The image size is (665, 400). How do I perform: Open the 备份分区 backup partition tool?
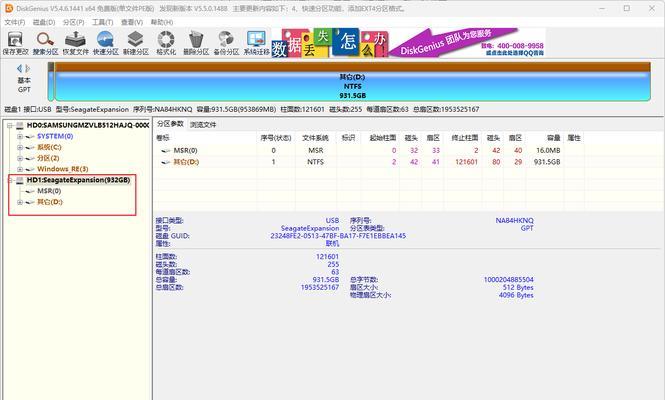click(x=226, y=43)
